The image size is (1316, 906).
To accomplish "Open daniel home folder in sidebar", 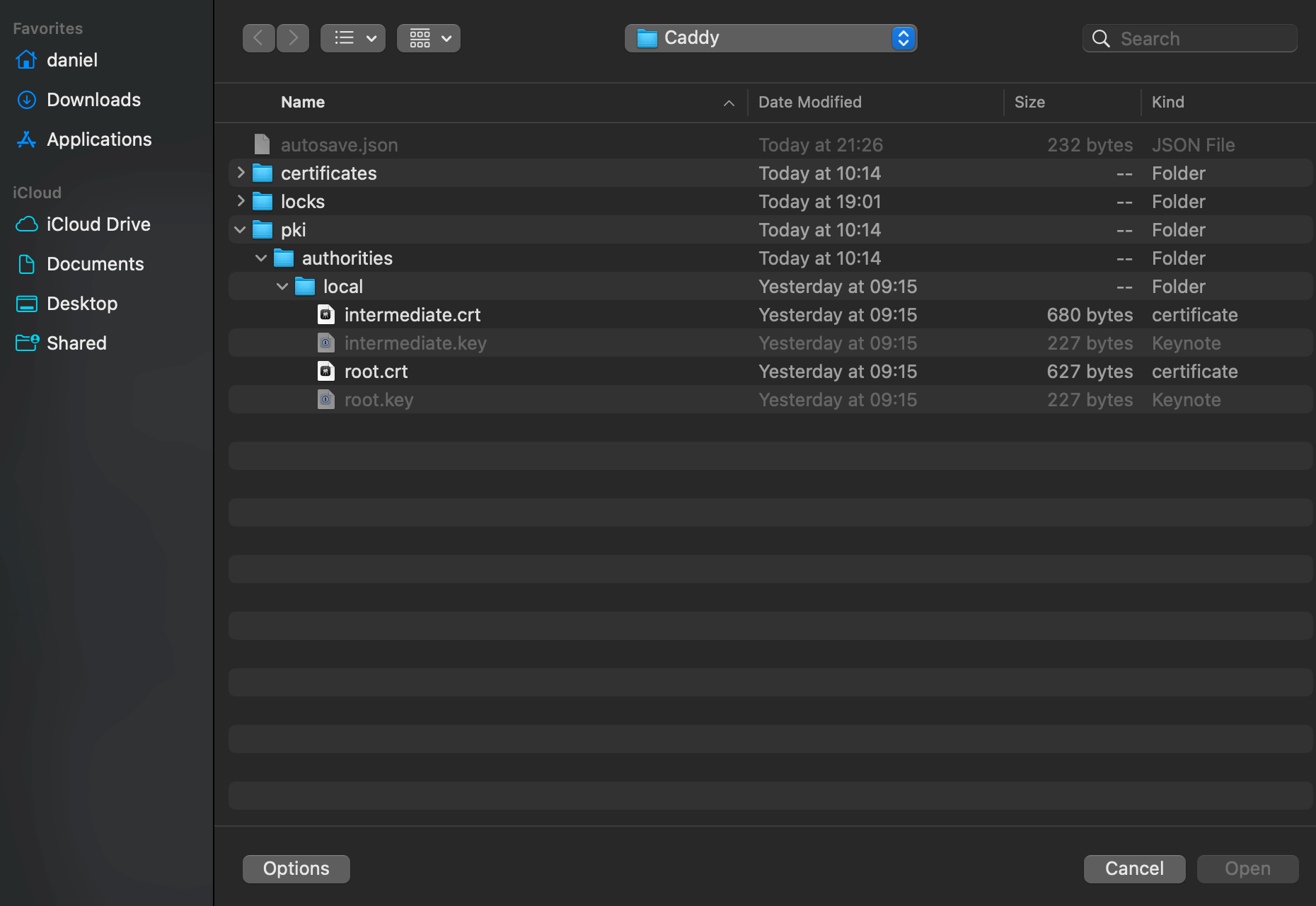I will tap(71, 60).
